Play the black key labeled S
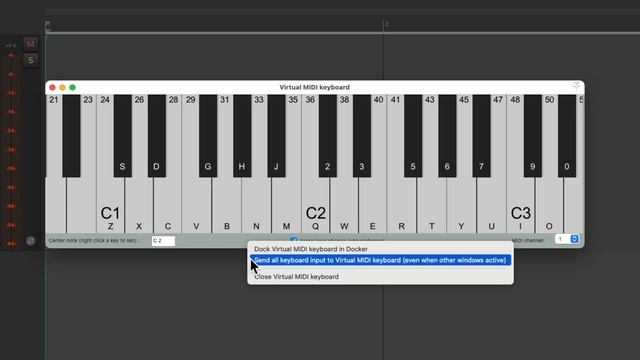Screen dimensions: 640x360 [x=122, y=136]
